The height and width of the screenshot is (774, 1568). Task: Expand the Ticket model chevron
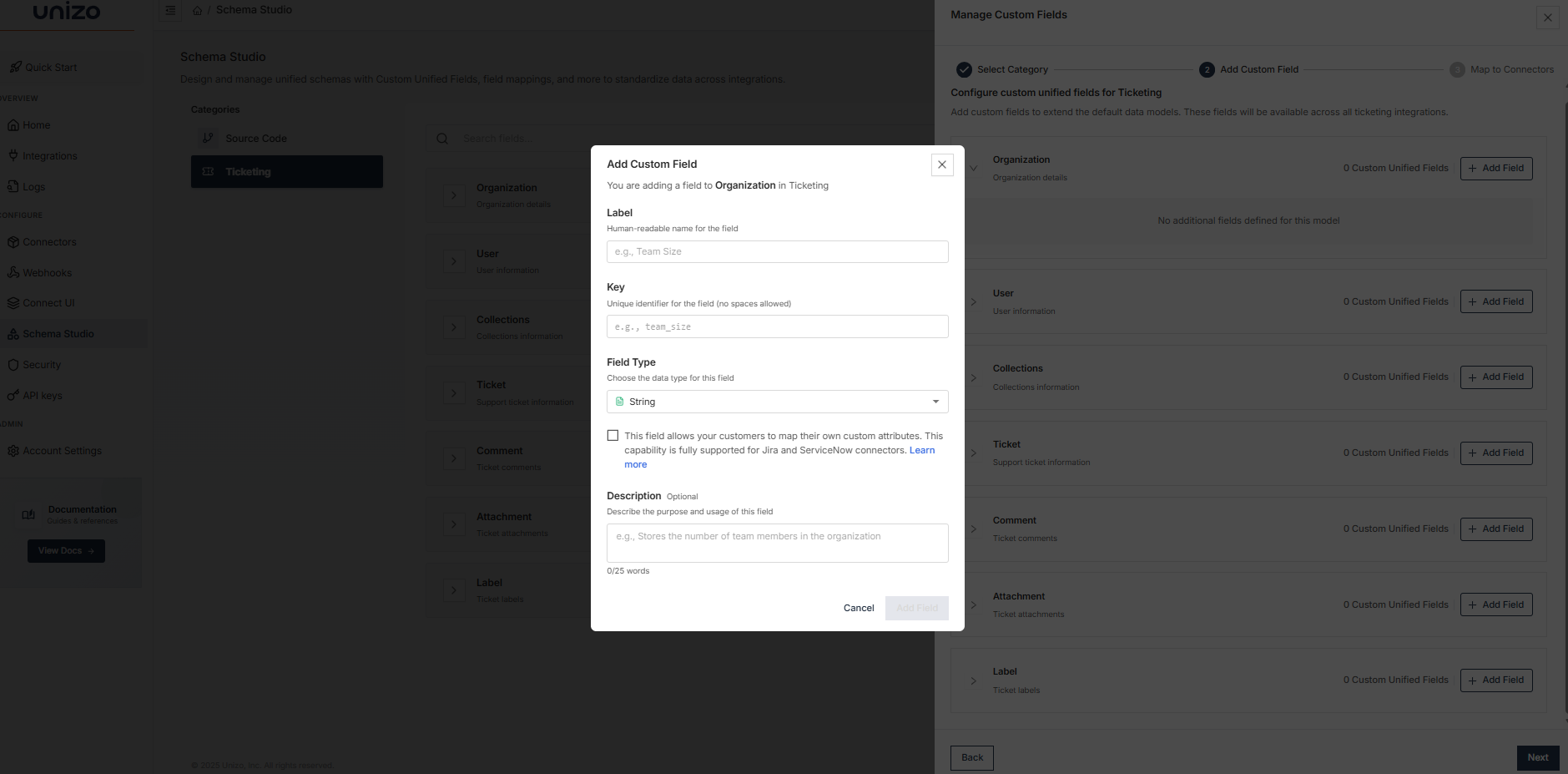[972, 453]
